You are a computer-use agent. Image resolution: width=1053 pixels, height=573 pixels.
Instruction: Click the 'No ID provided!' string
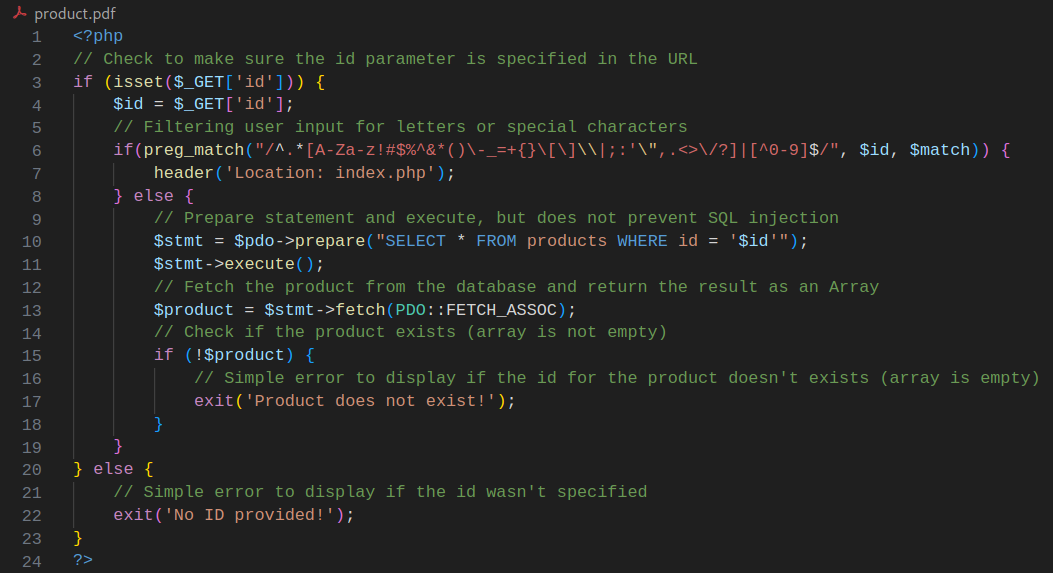coord(254,515)
